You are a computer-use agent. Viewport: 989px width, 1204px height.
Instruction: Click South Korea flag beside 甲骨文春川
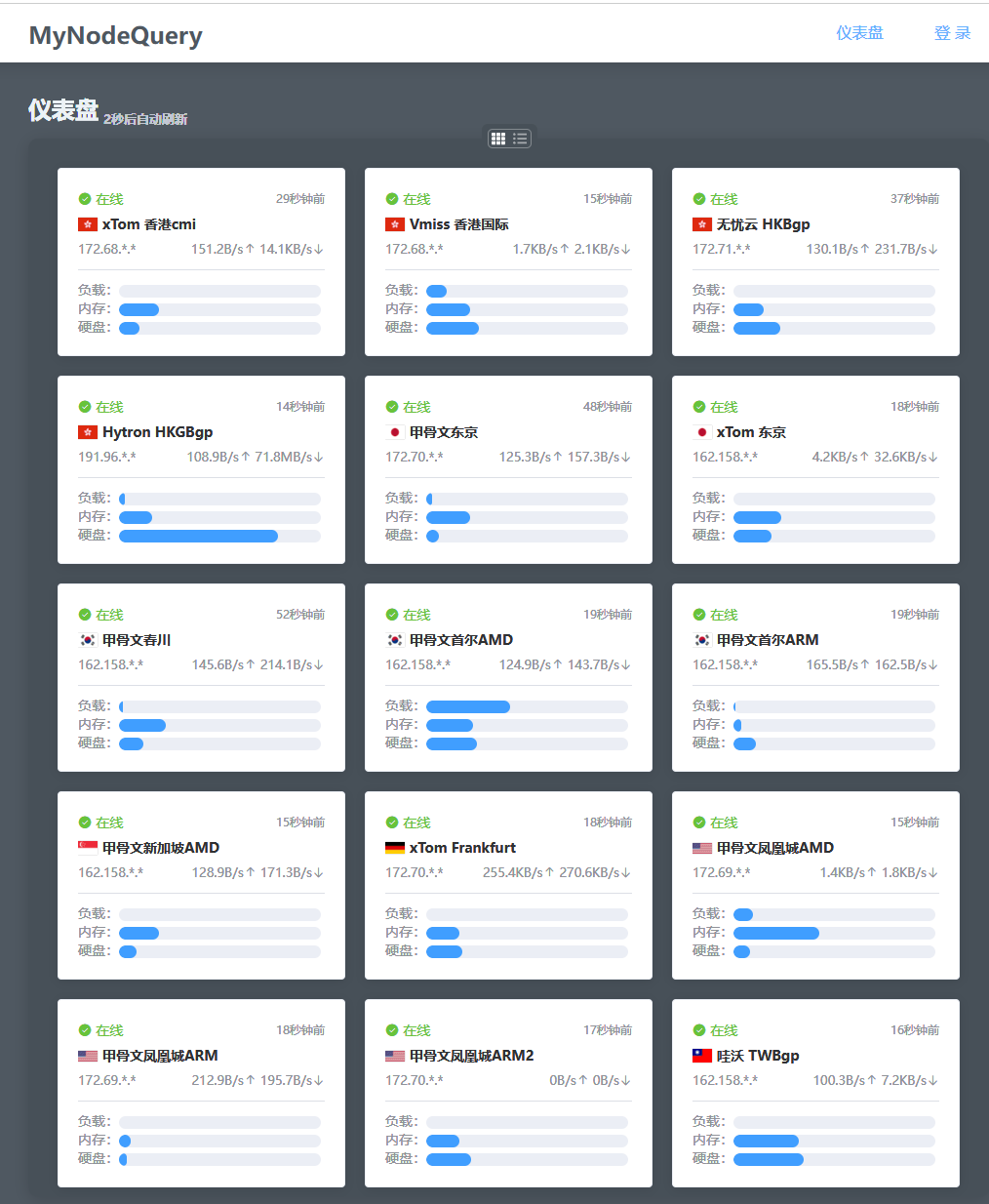tap(88, 640)
